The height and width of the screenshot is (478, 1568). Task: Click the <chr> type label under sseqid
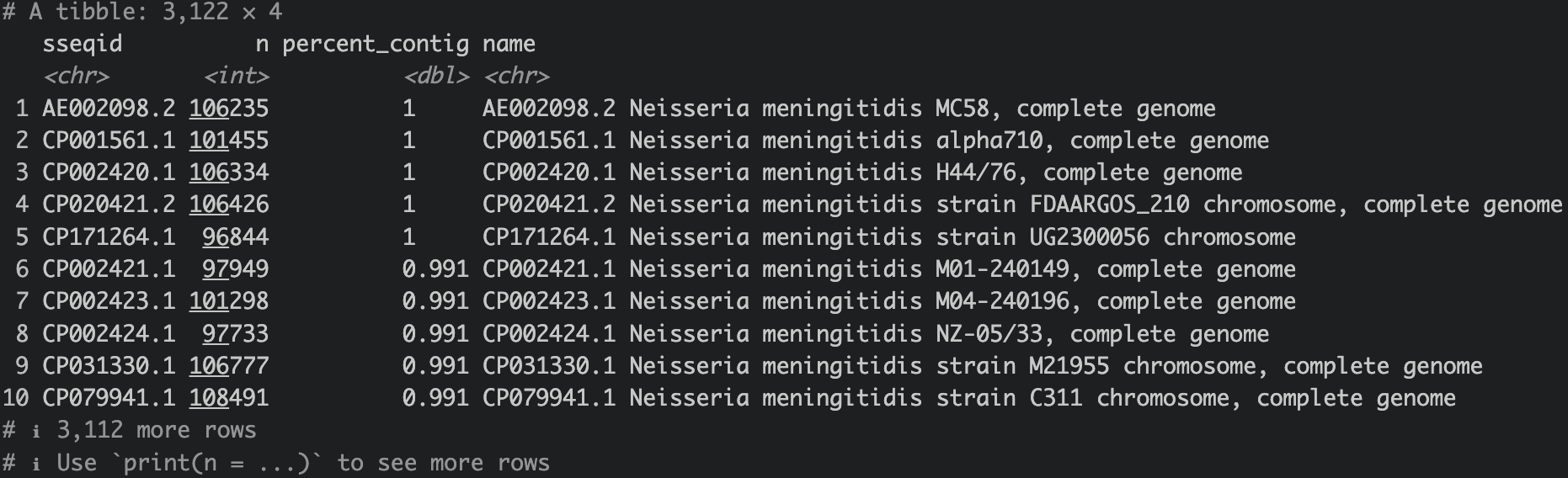pos(76,77)
